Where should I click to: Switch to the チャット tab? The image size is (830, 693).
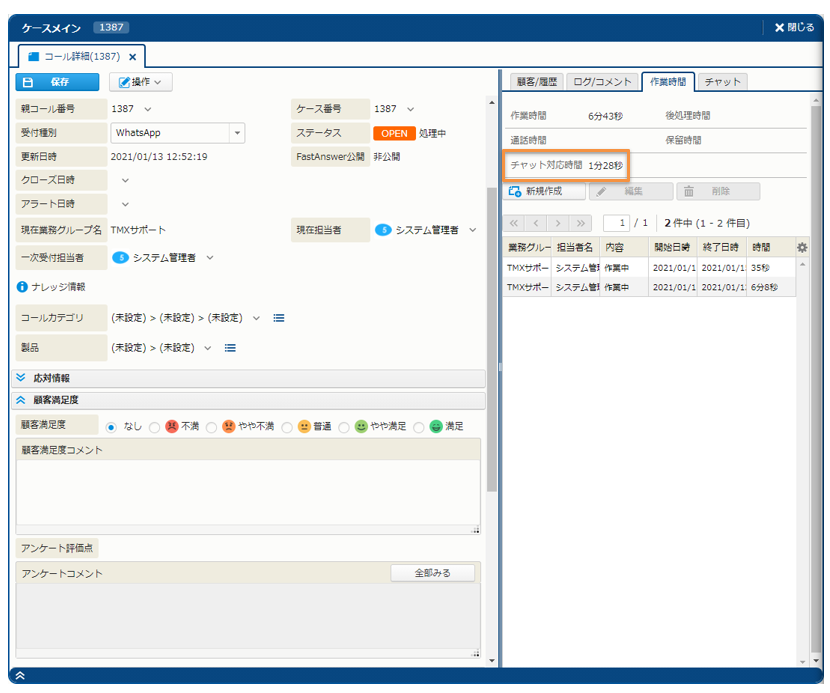coord(722,82)
